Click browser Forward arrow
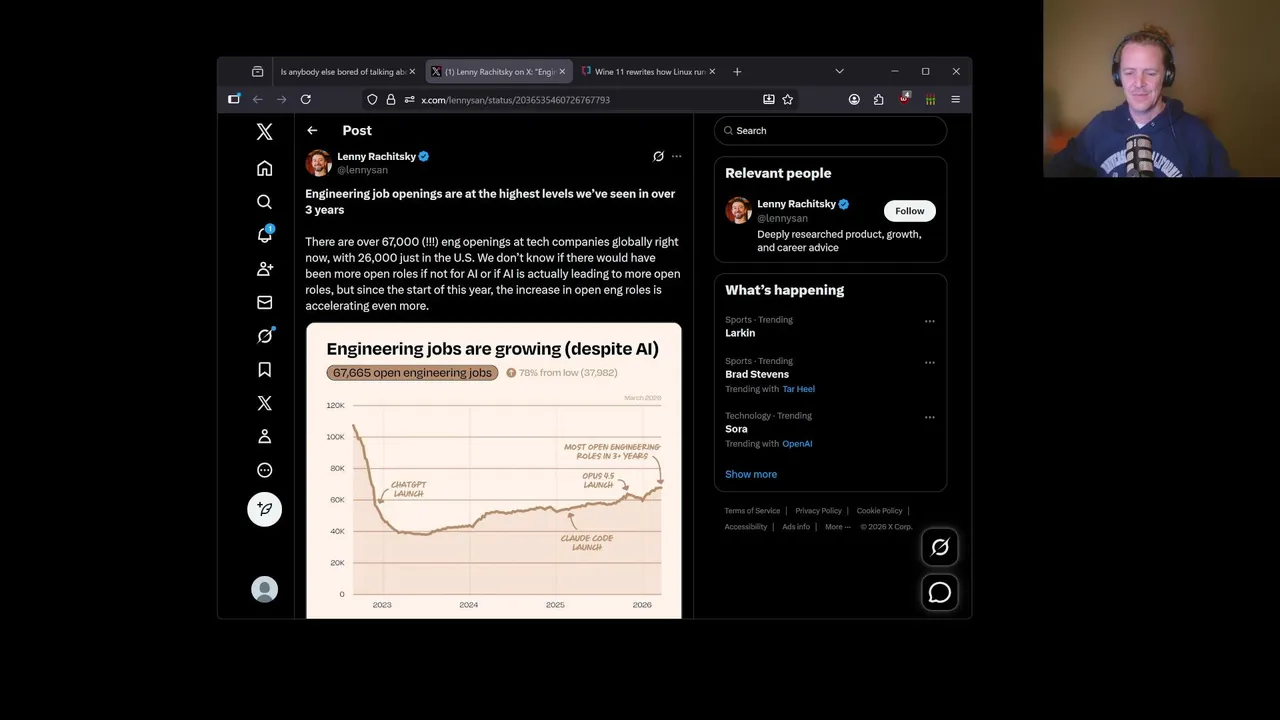The height and width of the screenshot is (720, 1280). (281, 99)
